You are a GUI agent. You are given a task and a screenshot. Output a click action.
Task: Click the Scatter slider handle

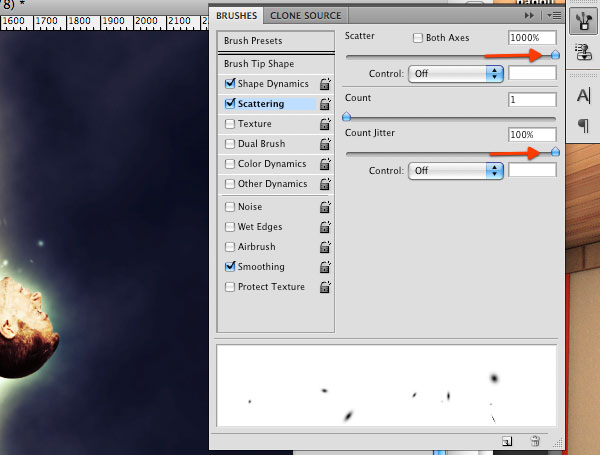555,55
